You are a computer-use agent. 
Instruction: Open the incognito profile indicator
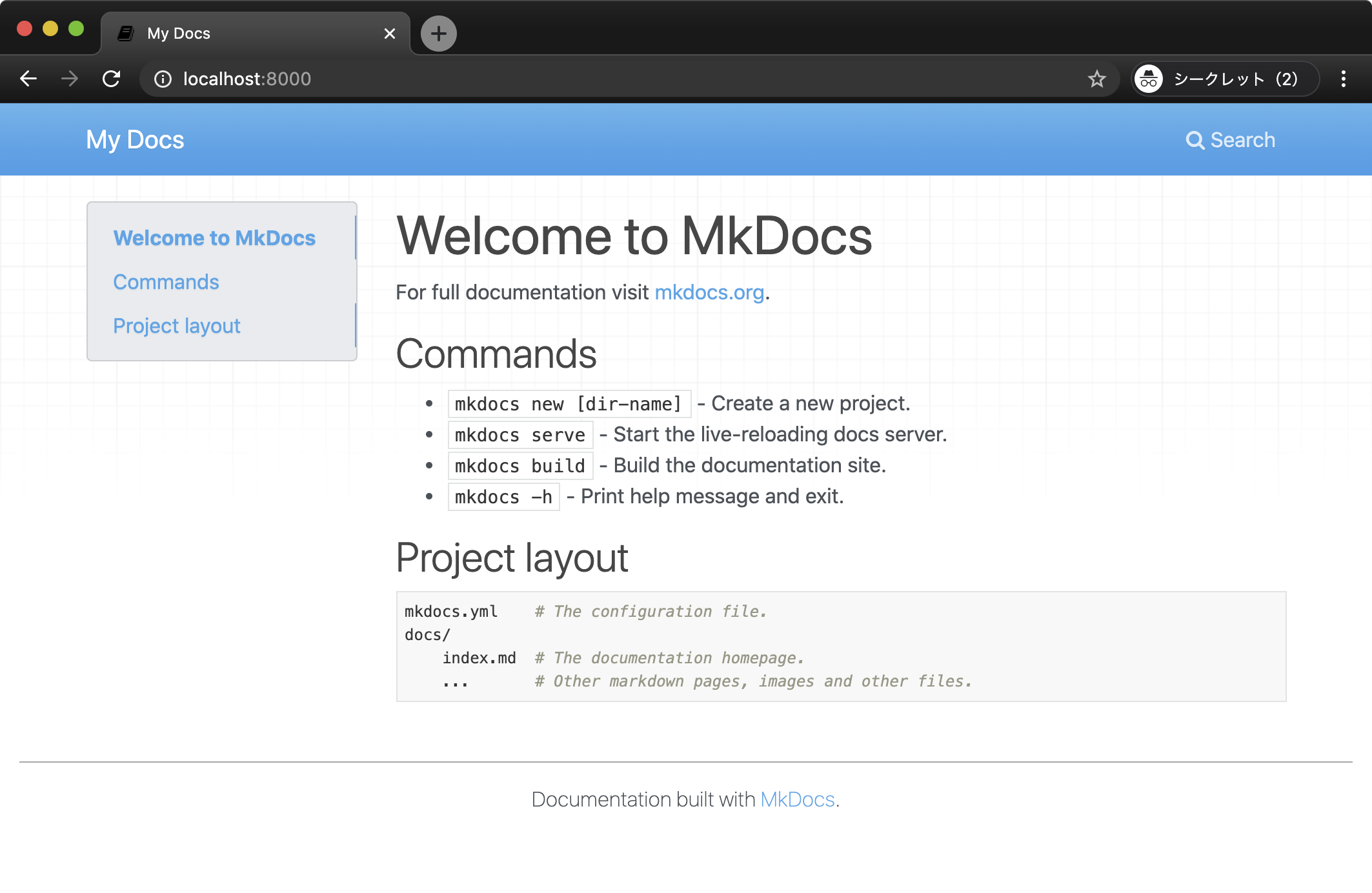click(1225, 79)
